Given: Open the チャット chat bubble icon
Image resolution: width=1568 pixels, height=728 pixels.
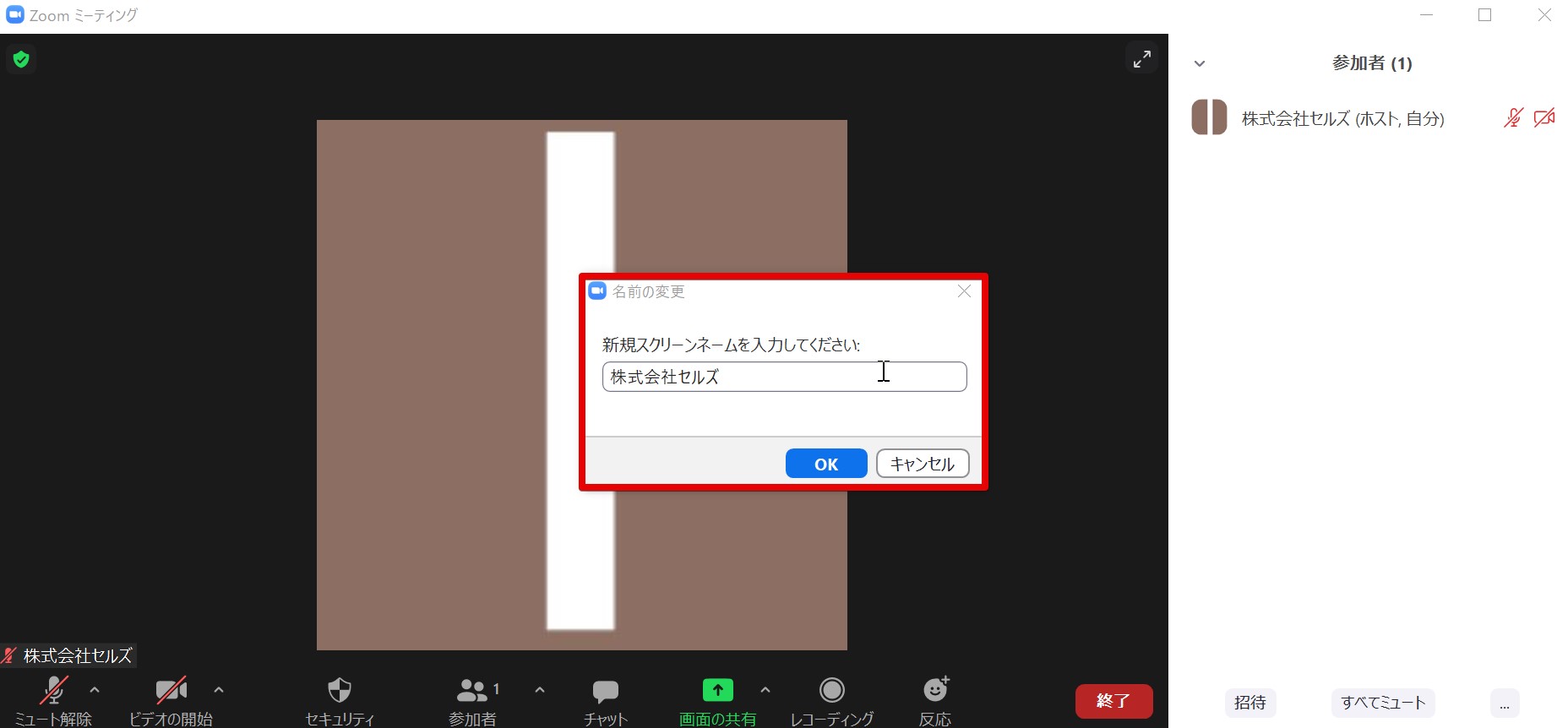Looking at the screenshot, I should (605, 692).
